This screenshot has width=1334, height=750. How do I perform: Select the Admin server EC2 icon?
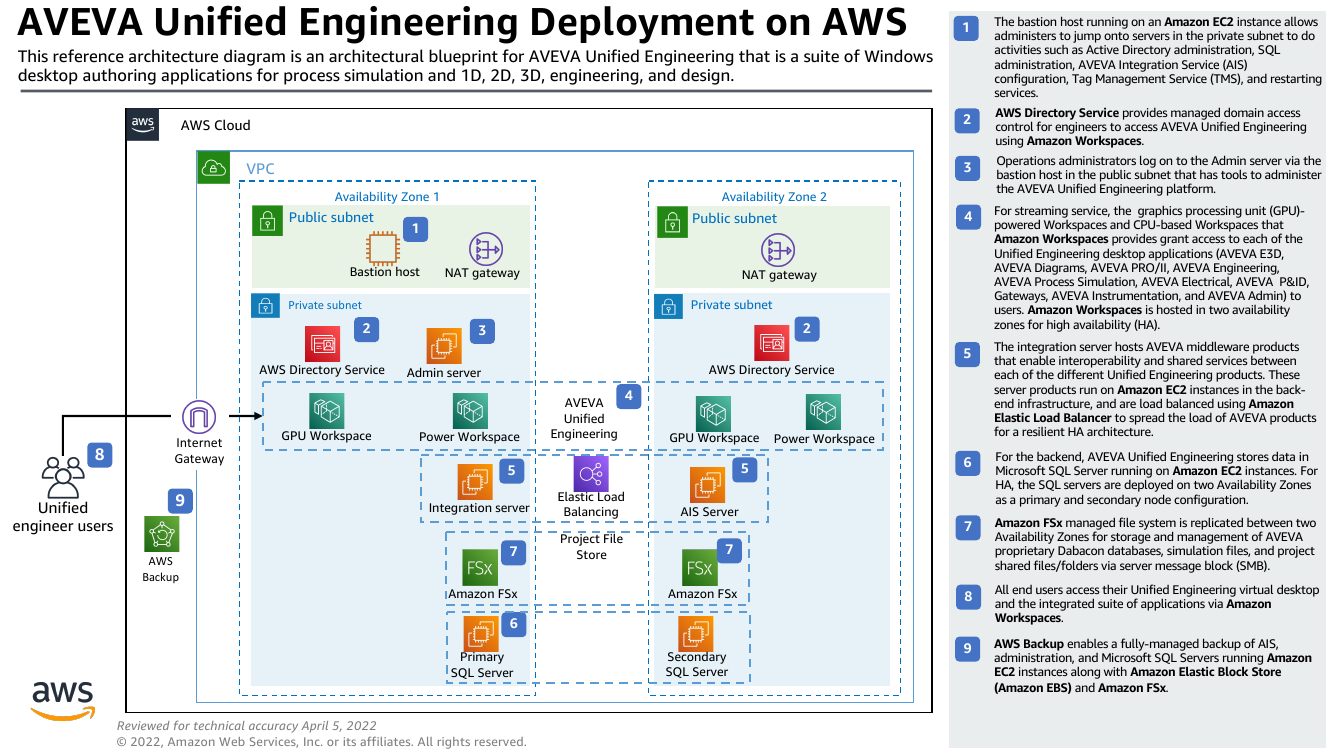[444, 346]
